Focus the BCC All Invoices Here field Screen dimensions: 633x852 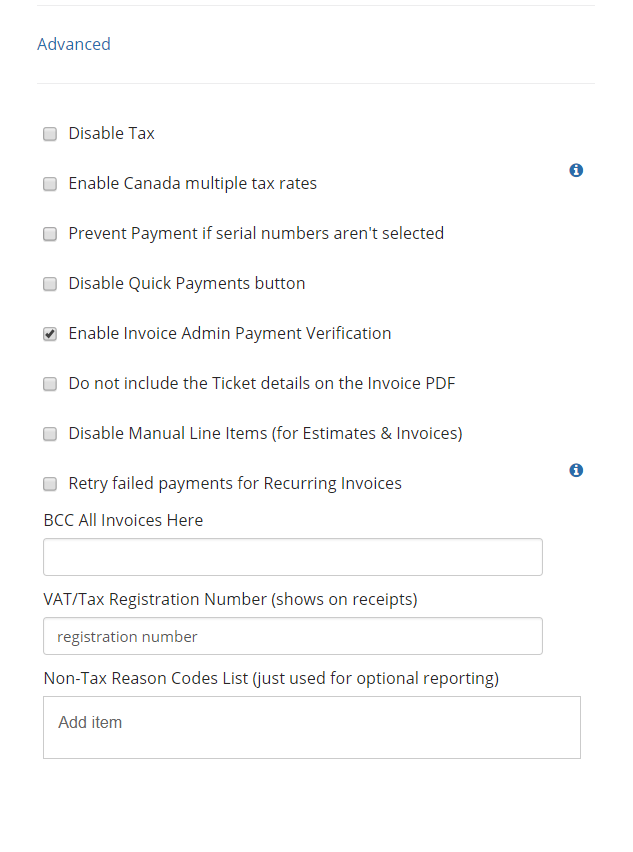point(293,557)
